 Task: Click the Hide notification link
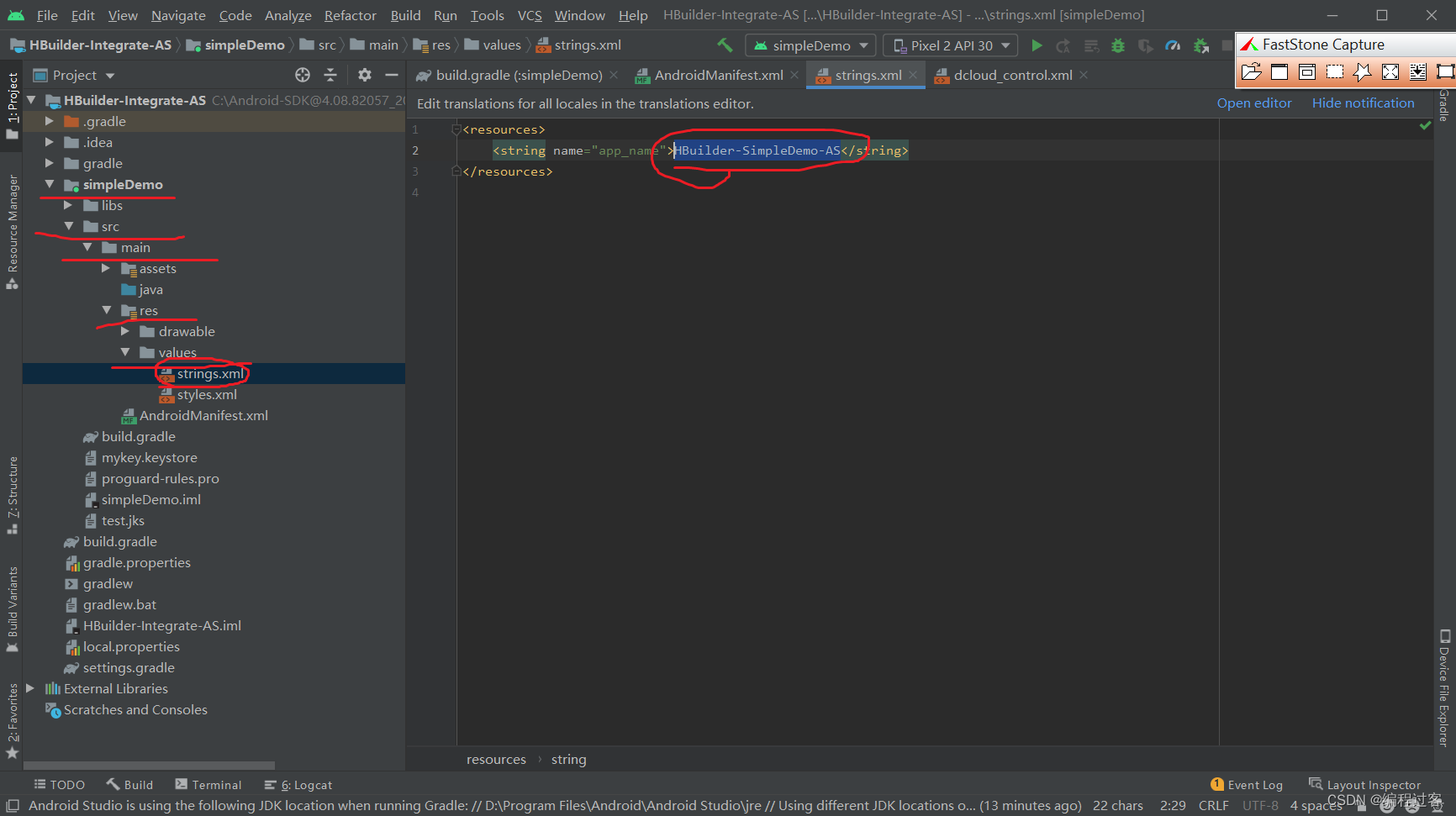1363,103
